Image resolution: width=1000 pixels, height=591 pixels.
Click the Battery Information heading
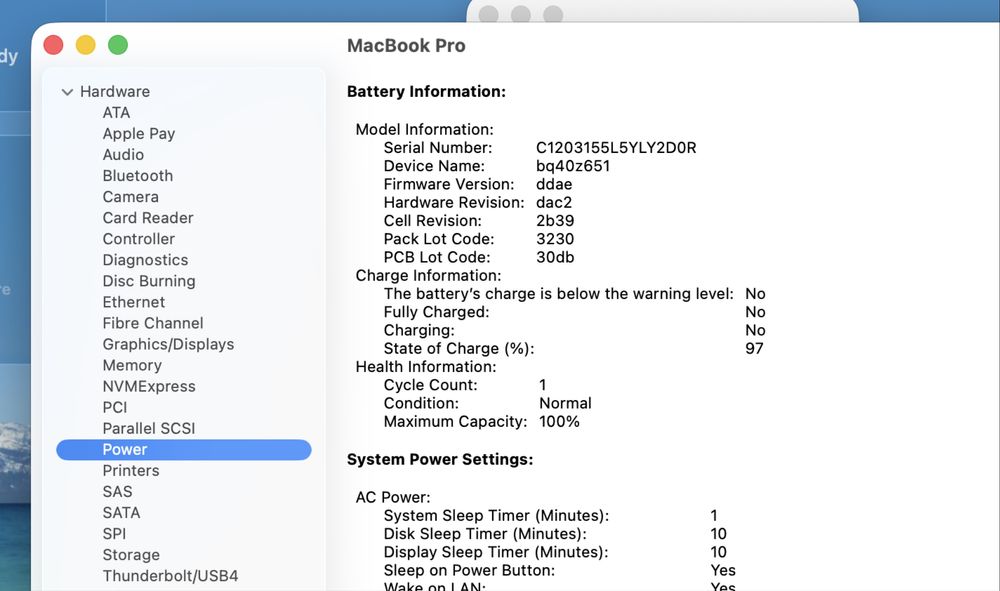pos(426,92)
